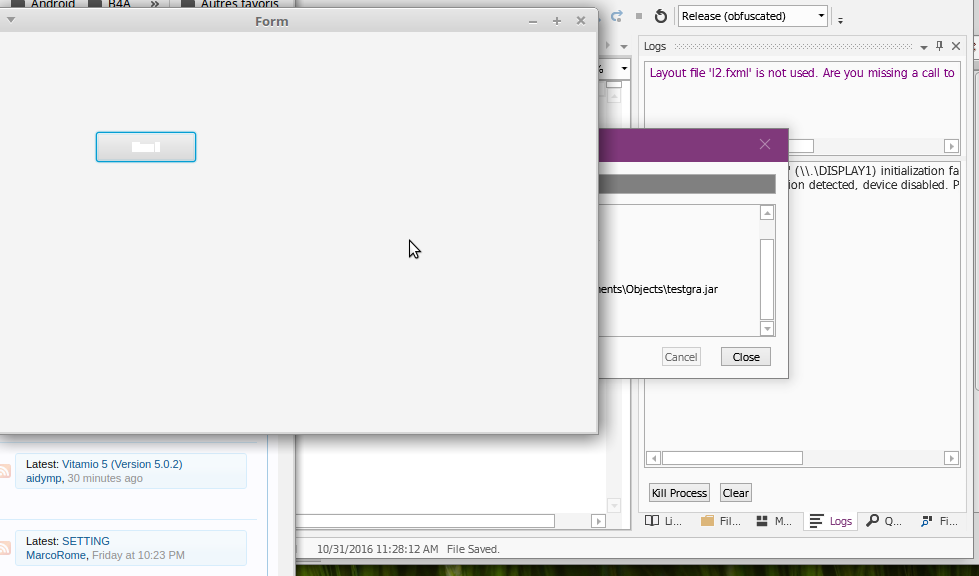This screenshot has height=576, width=979.
Task: Click the grey stop square in IDE toolbar
Action: 639,16
